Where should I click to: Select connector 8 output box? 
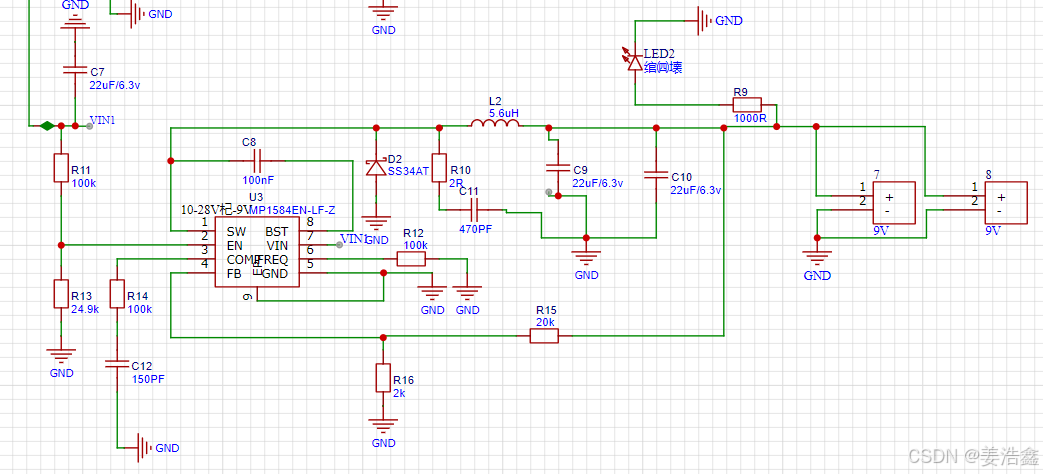coord(1005,203)
